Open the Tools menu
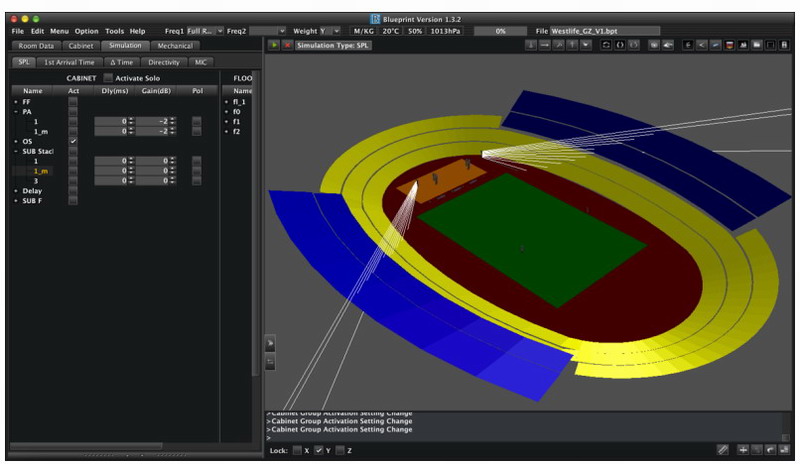The width and height of the screenshot is (800, 464). tap(115, 31)
